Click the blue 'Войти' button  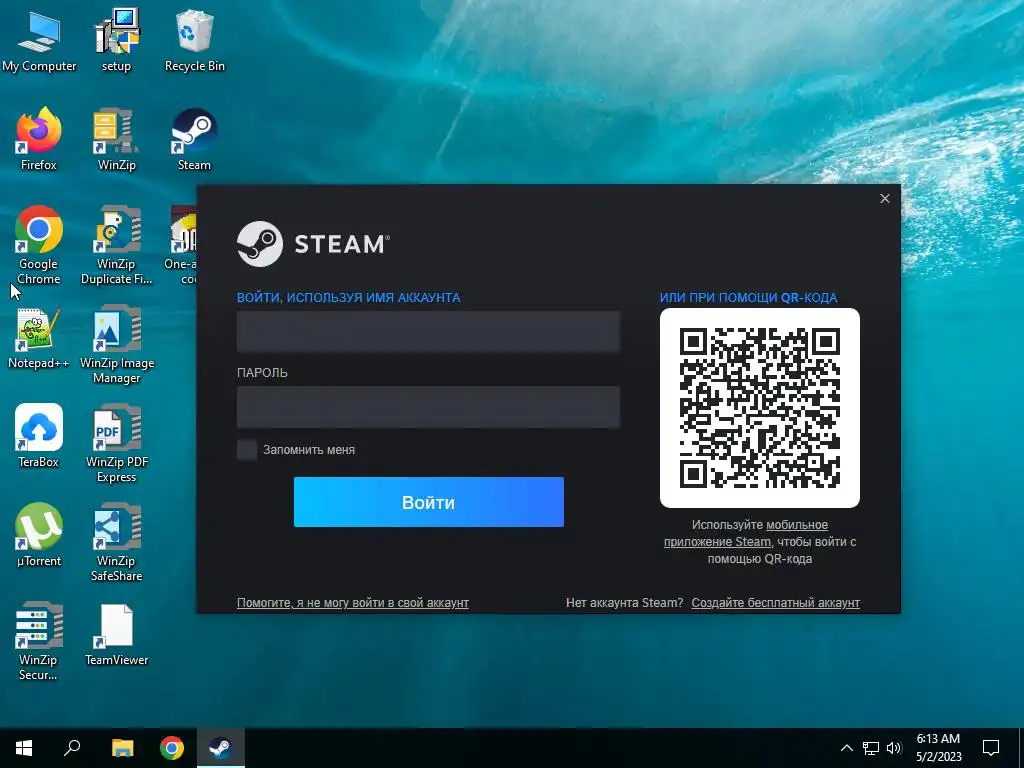[428, 502]
